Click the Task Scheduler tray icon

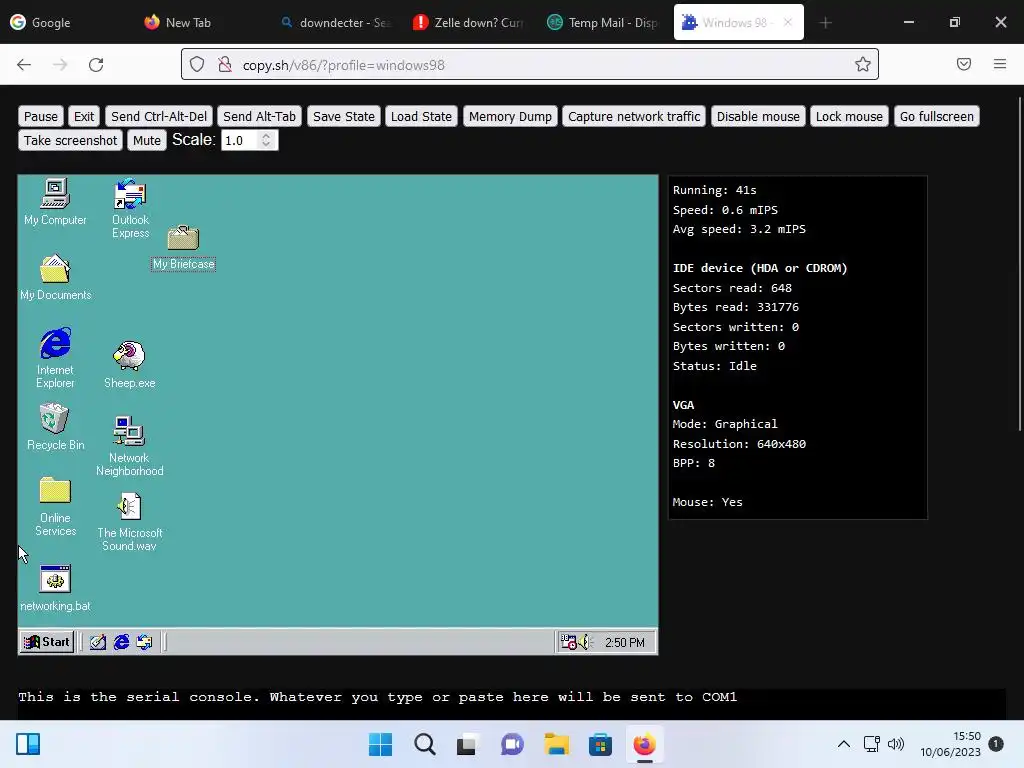(x=568, y=642)
